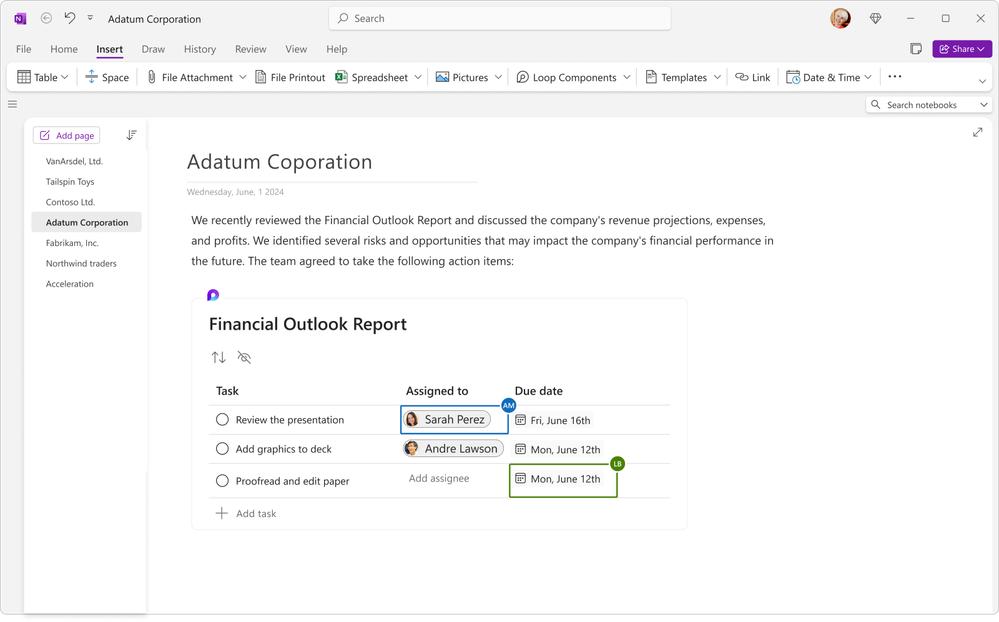Hide completed tasks using the eye-slash icon
The image size is (999, 622).
(244, 357)
